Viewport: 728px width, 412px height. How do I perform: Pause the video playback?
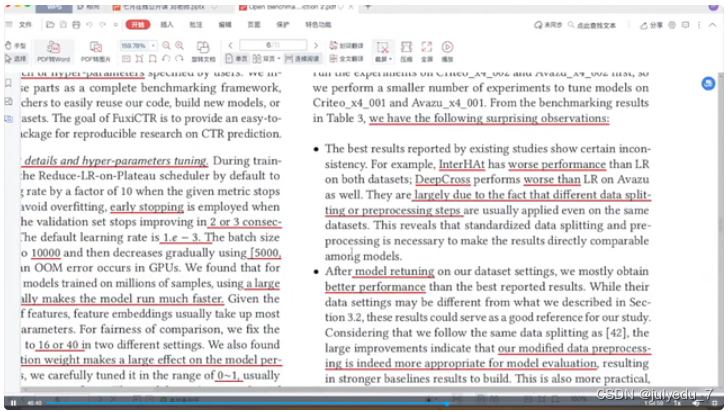point(13,403)
